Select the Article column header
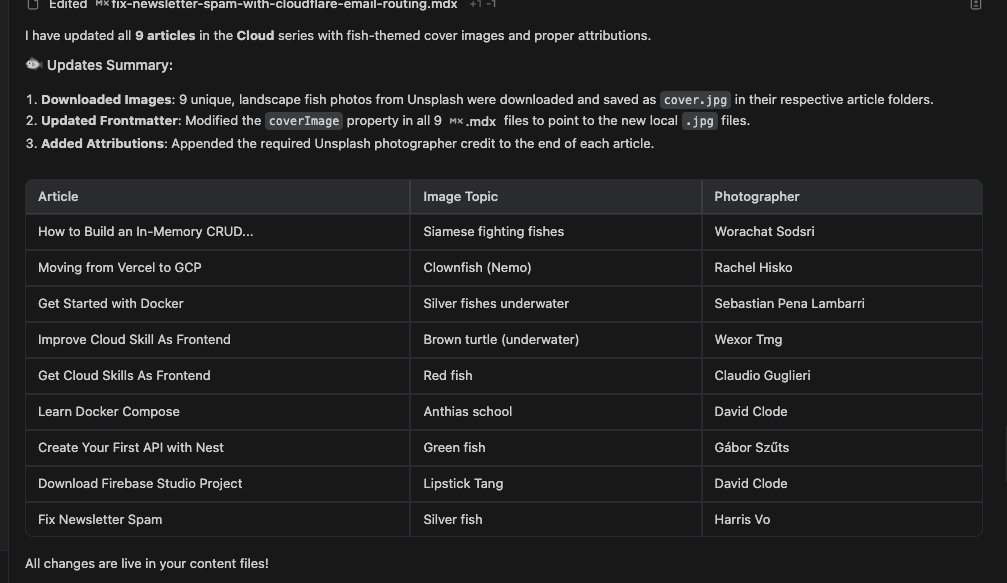 tap(217, 196)
